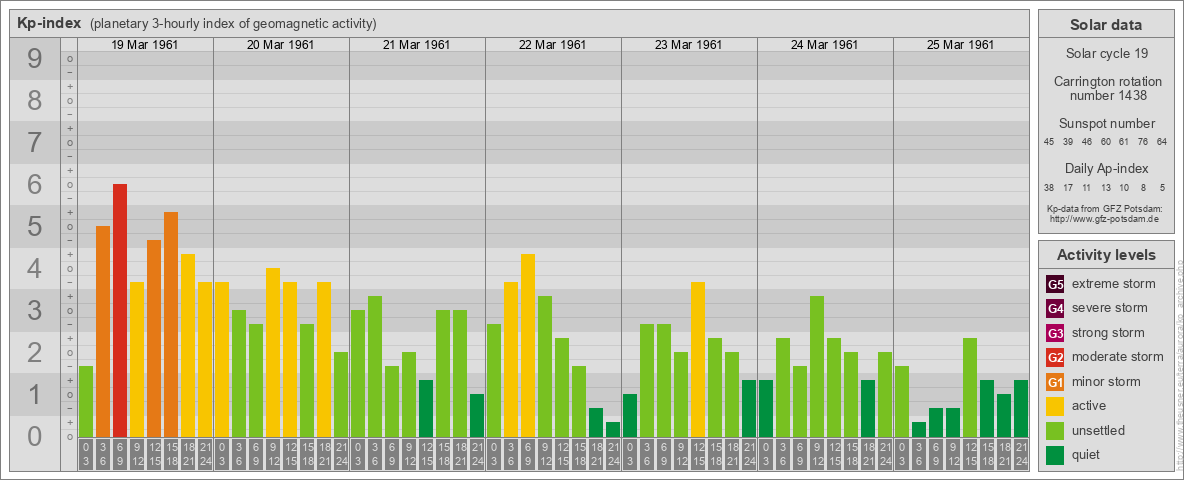Select the light green 'unsettled' legend swatch
1184x480 pixels.
coord(1055,431)
